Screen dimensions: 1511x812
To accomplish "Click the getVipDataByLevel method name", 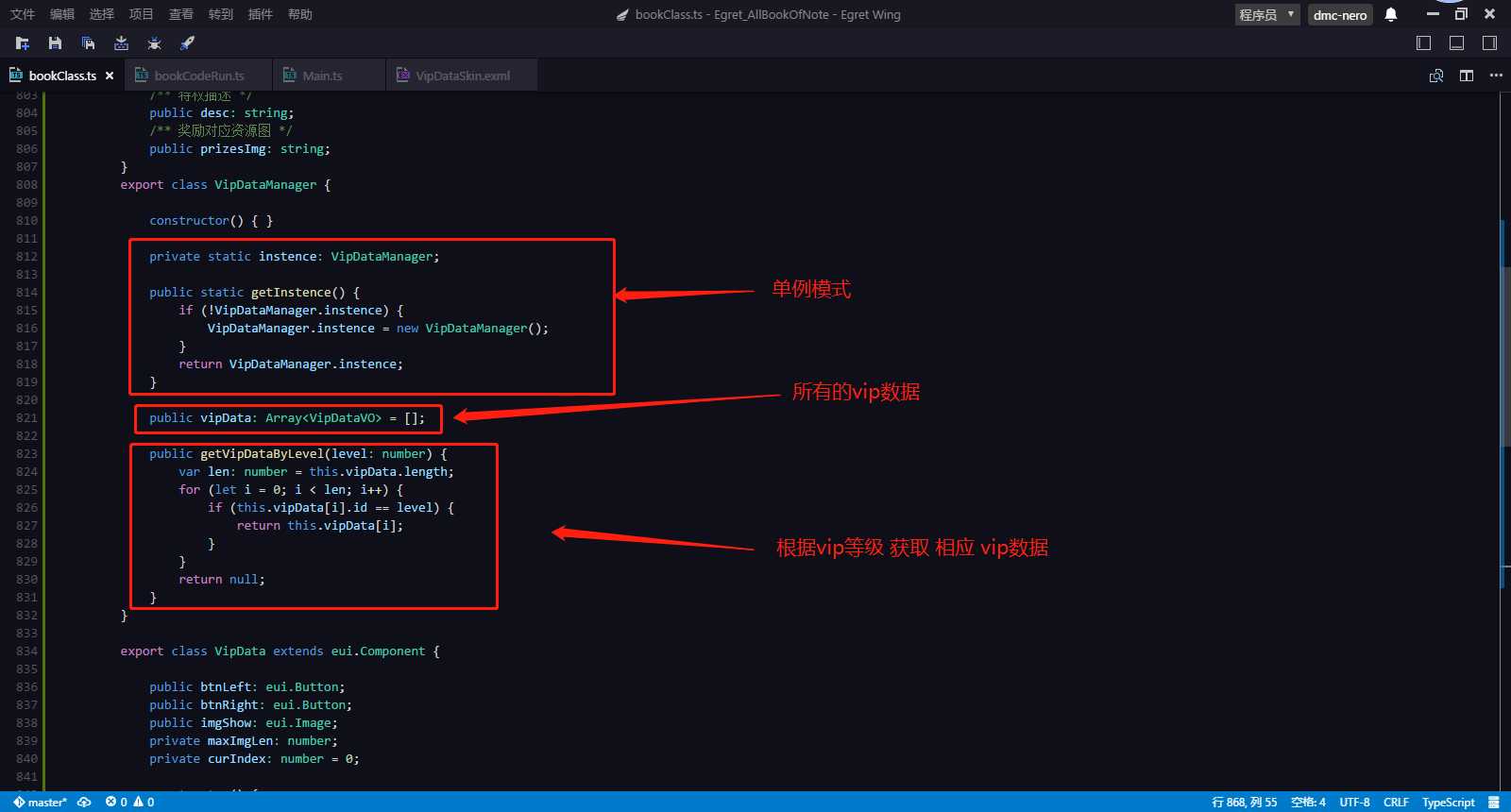I will 262,454.
